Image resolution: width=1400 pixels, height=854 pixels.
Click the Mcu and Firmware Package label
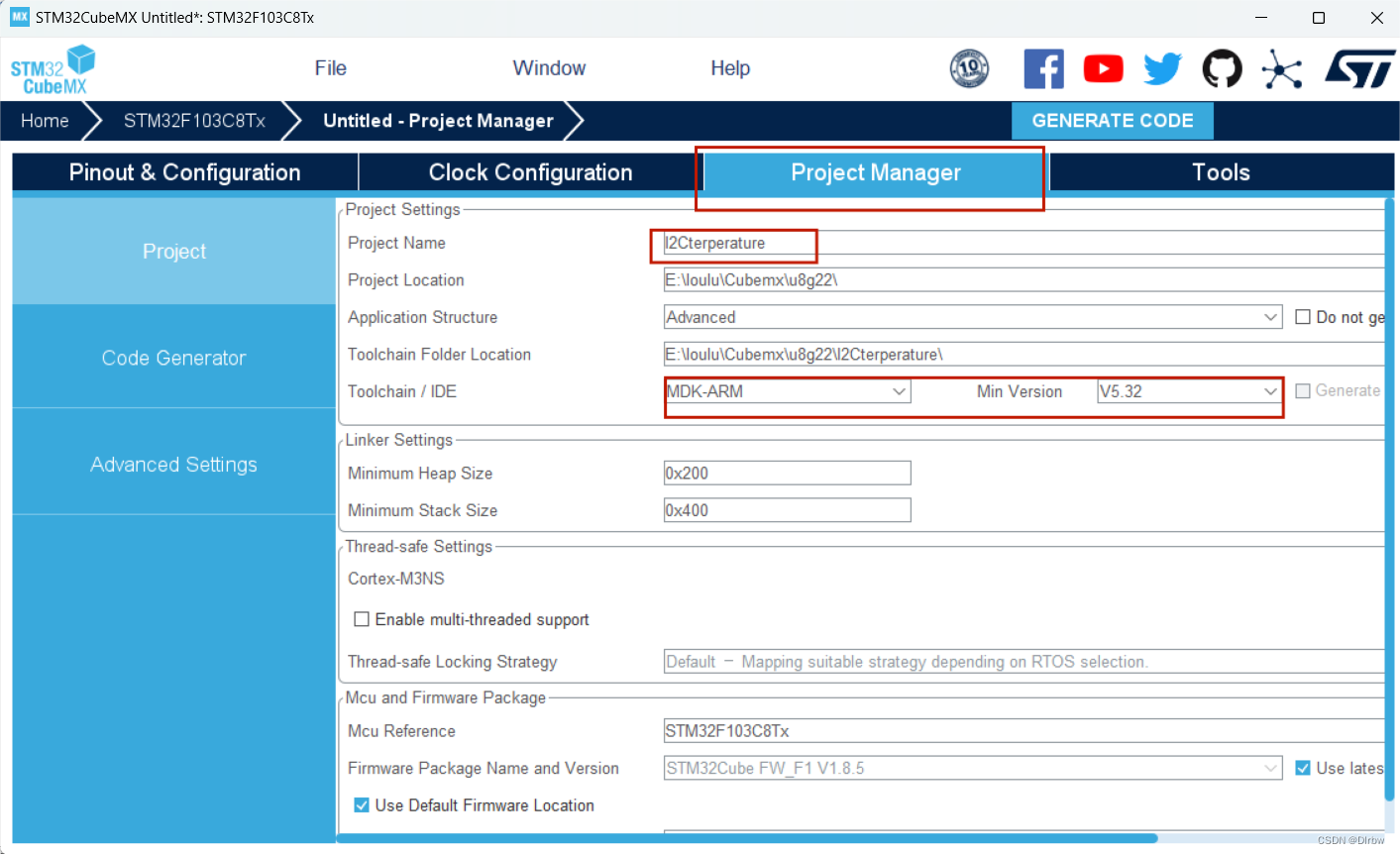[445, 697]
